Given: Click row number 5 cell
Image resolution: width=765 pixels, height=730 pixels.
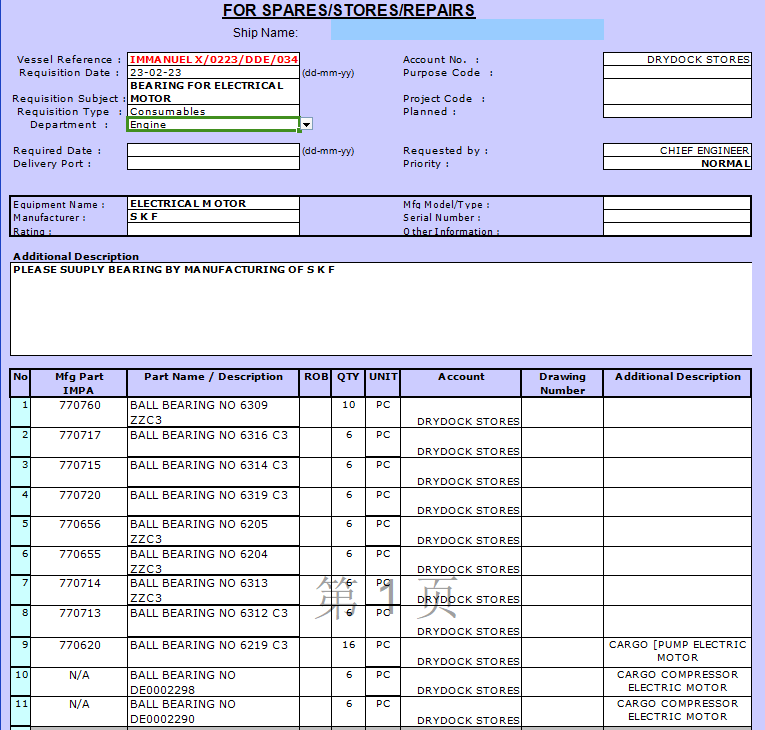Looking at the screenshot, I should click(20, 531).
